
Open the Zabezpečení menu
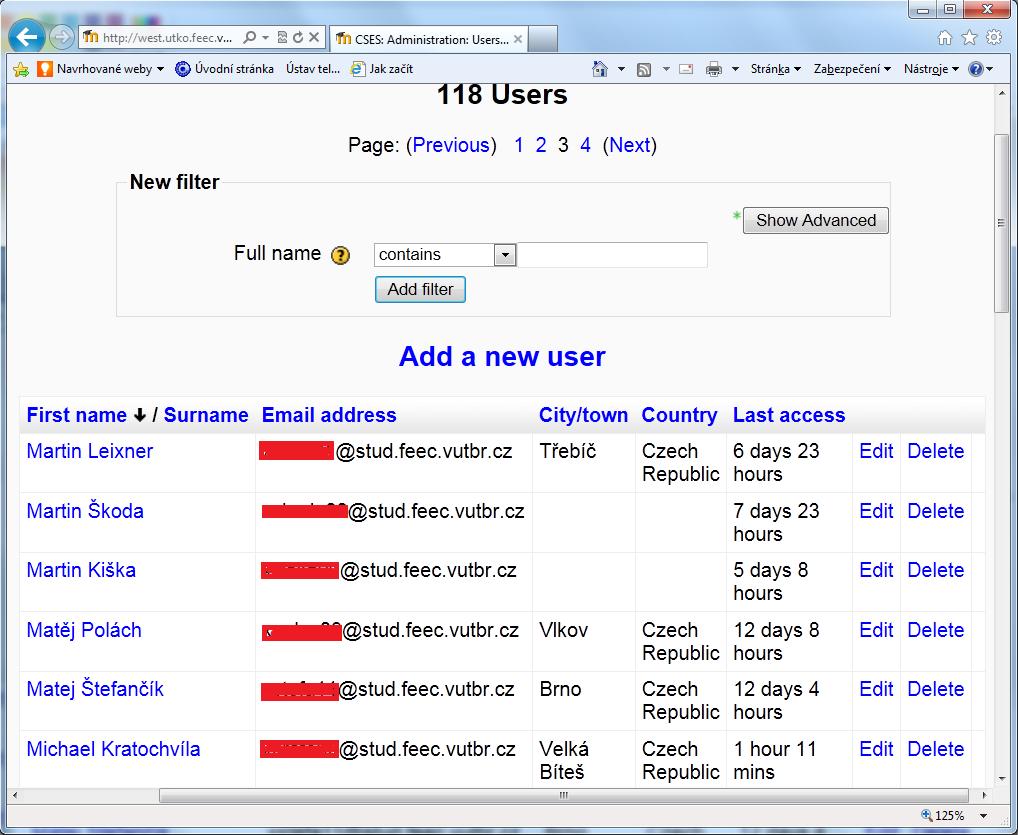tap(852, 69)
